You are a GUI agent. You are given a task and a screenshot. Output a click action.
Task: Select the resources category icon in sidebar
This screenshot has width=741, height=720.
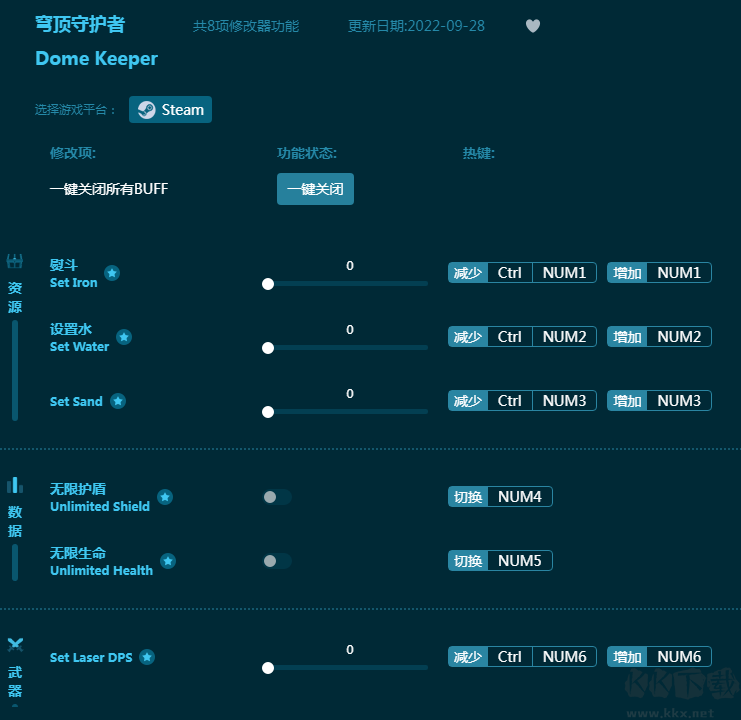[15, 261]
